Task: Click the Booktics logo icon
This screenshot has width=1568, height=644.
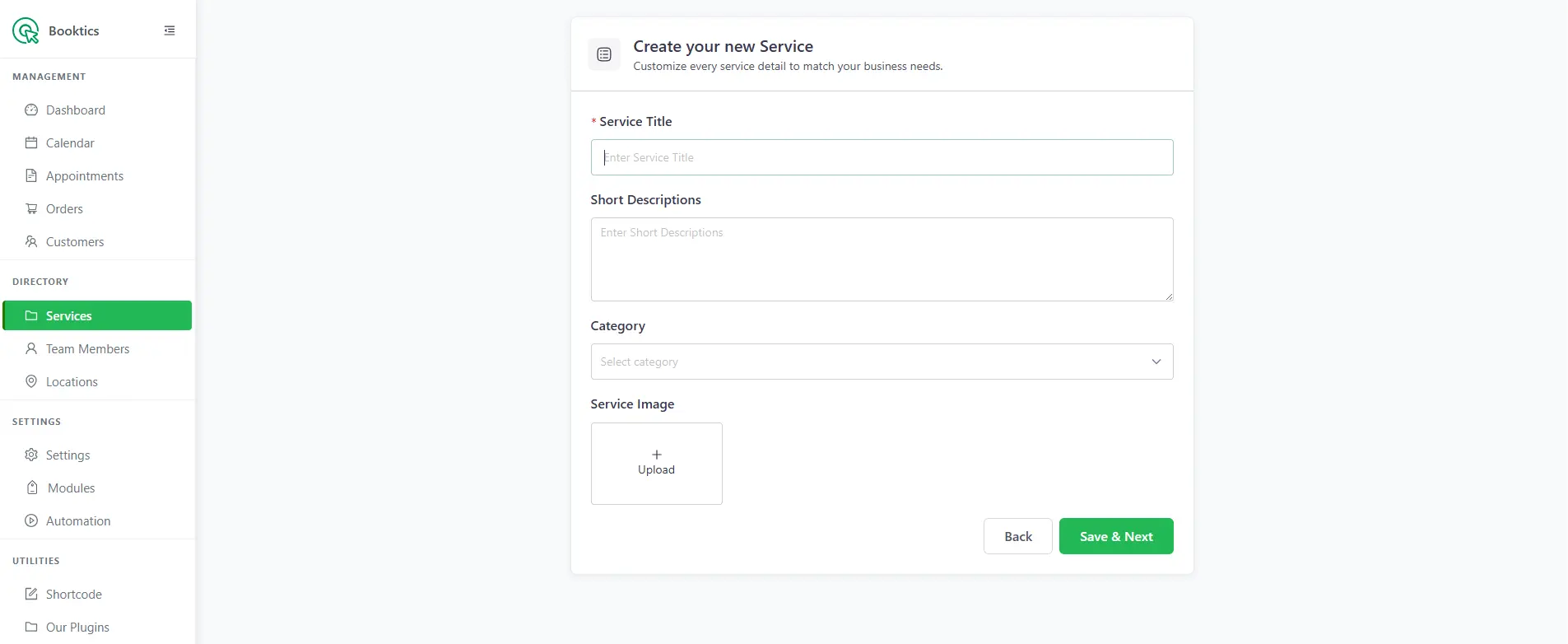Action: point(26,30)
